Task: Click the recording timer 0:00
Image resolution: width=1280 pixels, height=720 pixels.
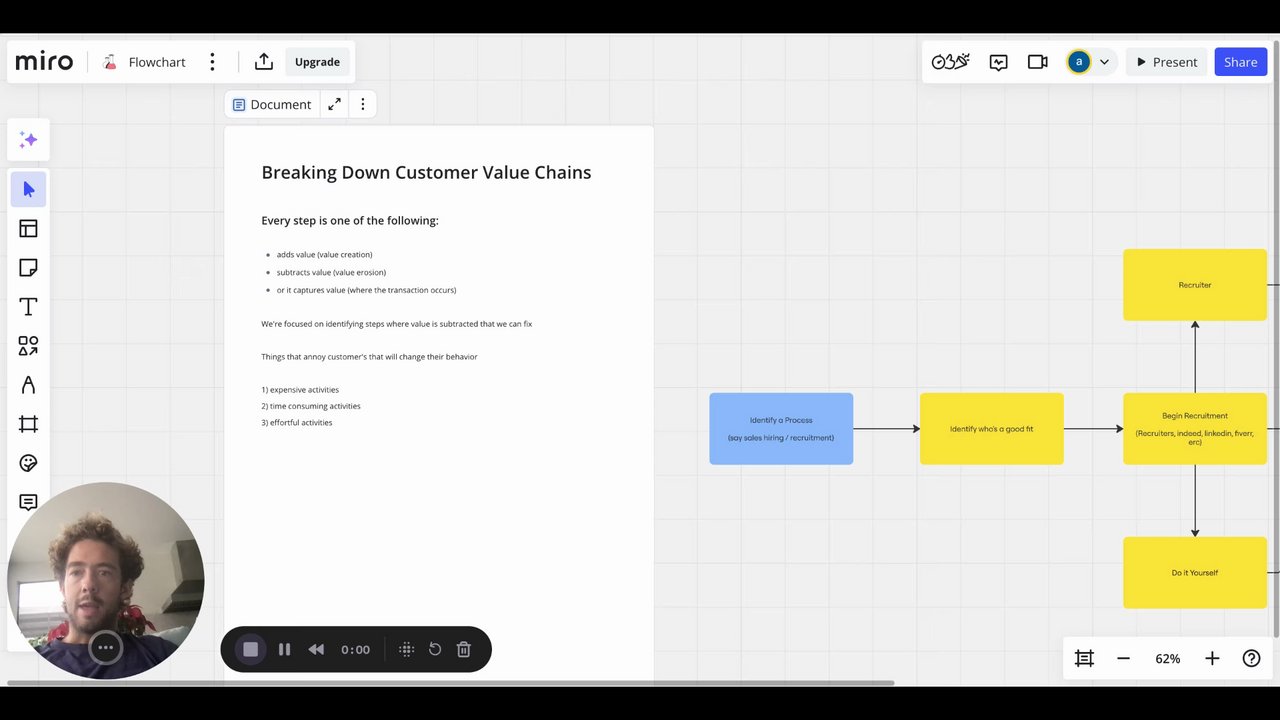Action: click(355, 649)
